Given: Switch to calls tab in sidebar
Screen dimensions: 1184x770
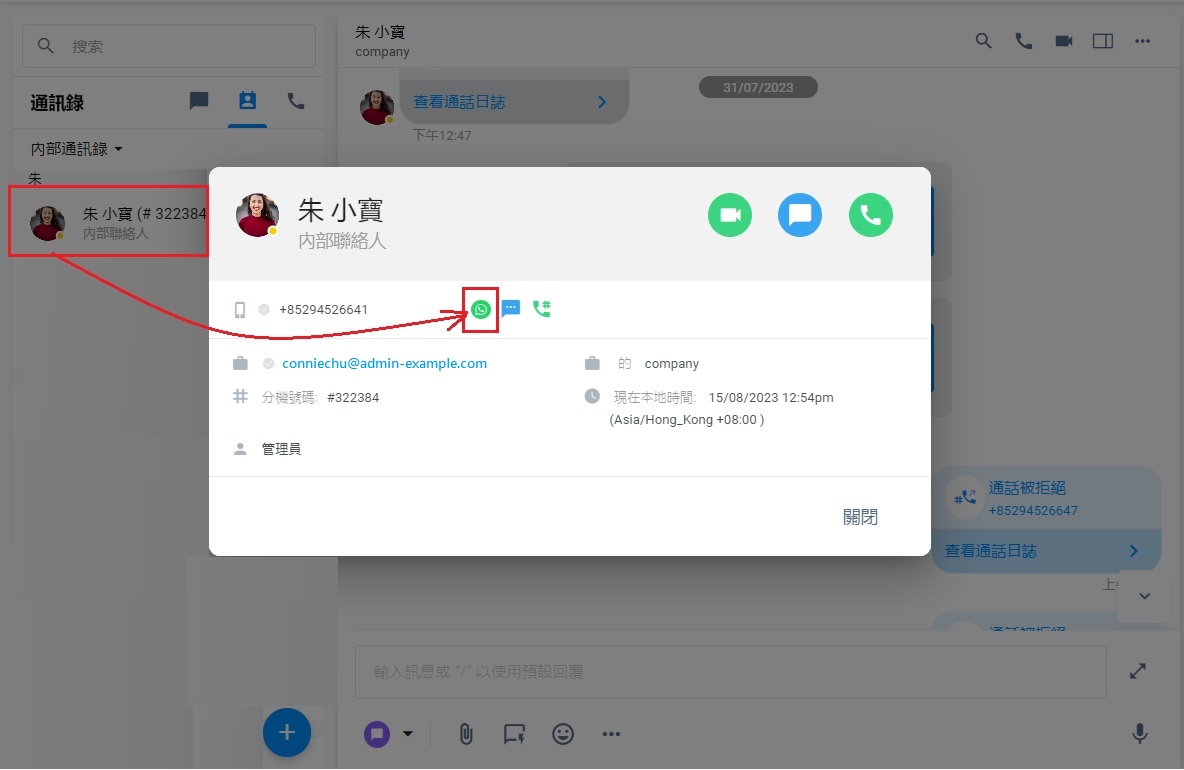Looking at the screenshot, I should [296, 101].
